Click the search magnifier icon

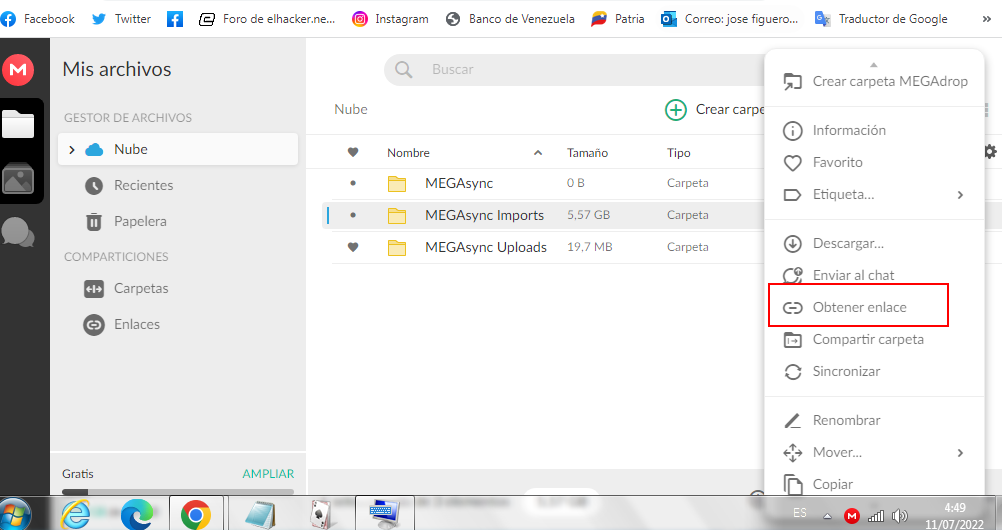point(403,69)
